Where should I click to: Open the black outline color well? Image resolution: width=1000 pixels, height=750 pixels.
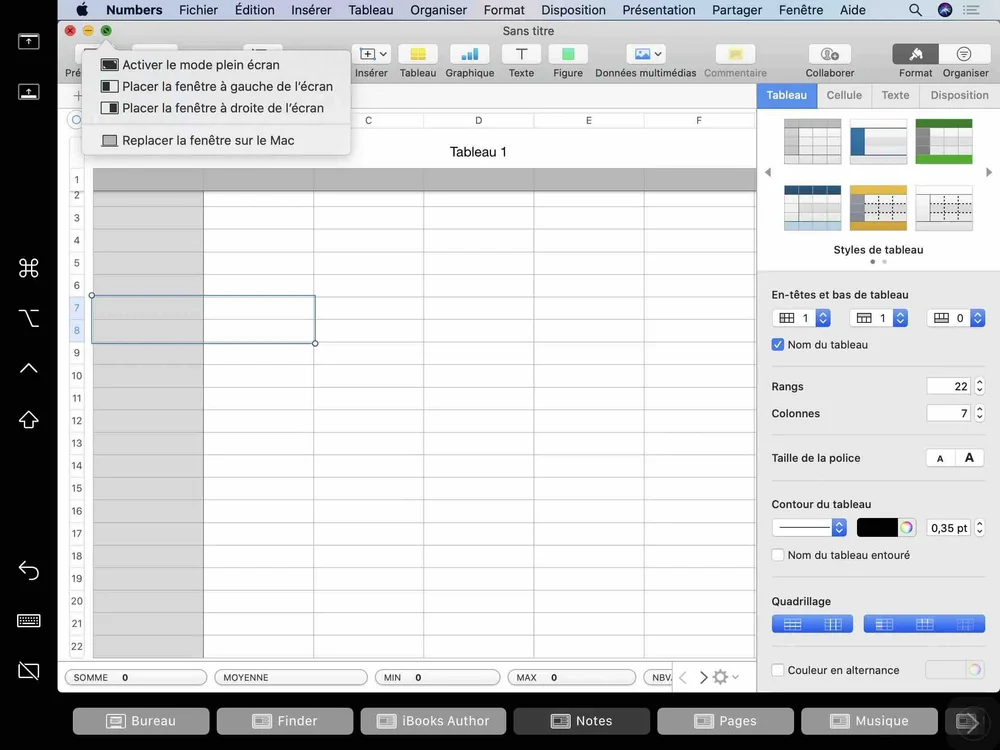click(877, 527)
